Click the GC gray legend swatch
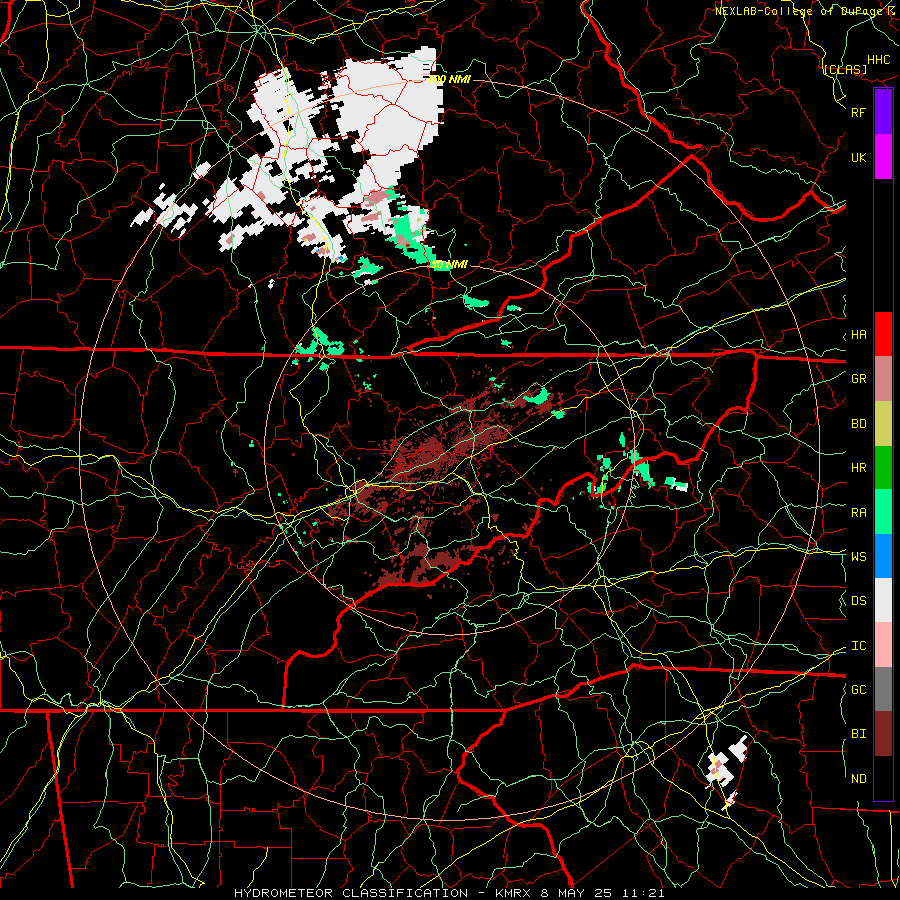The height and width of the screenshot is (900, 900). pyautogui.click(x=883, y=689)
